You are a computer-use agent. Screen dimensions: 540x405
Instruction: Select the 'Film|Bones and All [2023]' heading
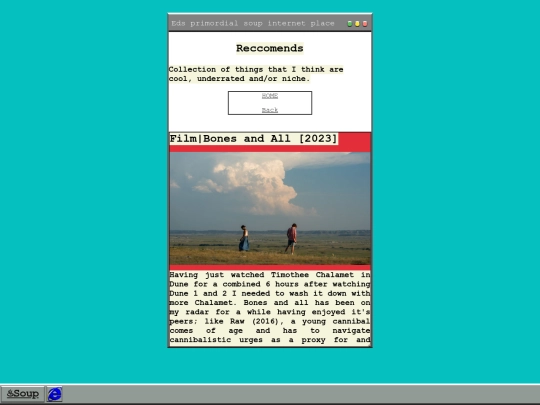pos(253,139)
